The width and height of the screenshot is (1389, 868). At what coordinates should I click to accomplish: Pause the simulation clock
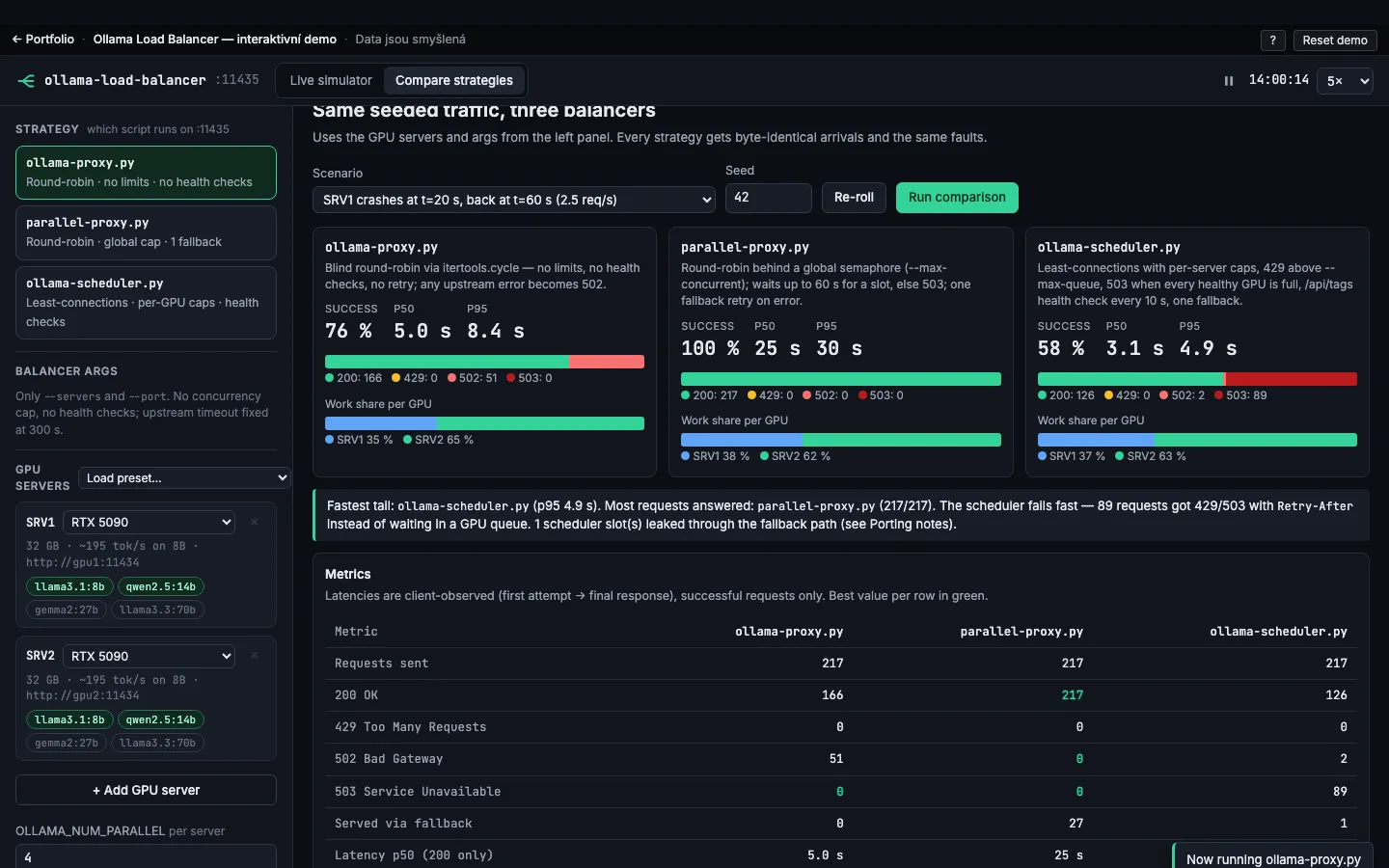(1229, 81)
